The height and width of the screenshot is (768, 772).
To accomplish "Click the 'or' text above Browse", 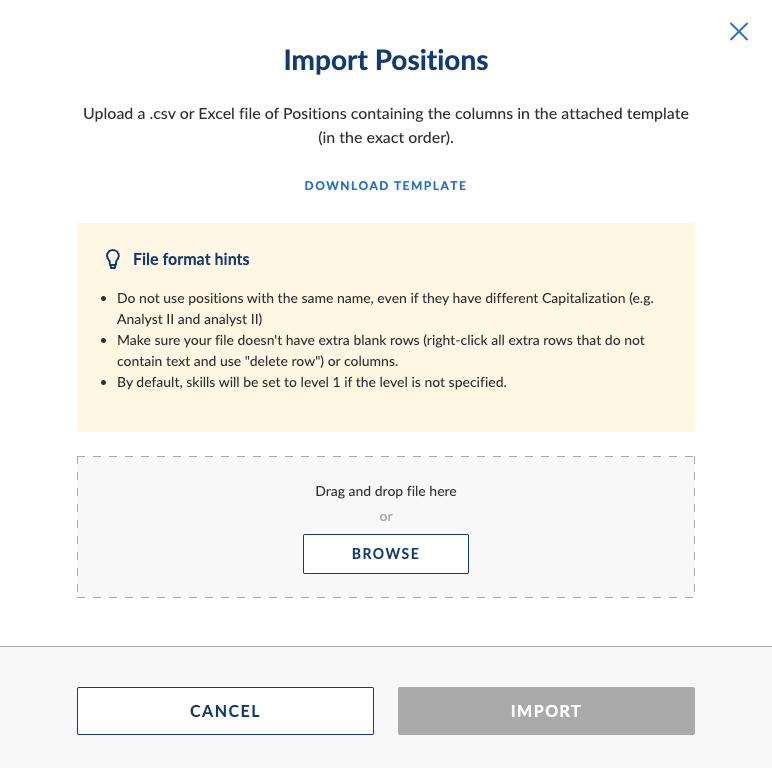I will pos(386,516).
